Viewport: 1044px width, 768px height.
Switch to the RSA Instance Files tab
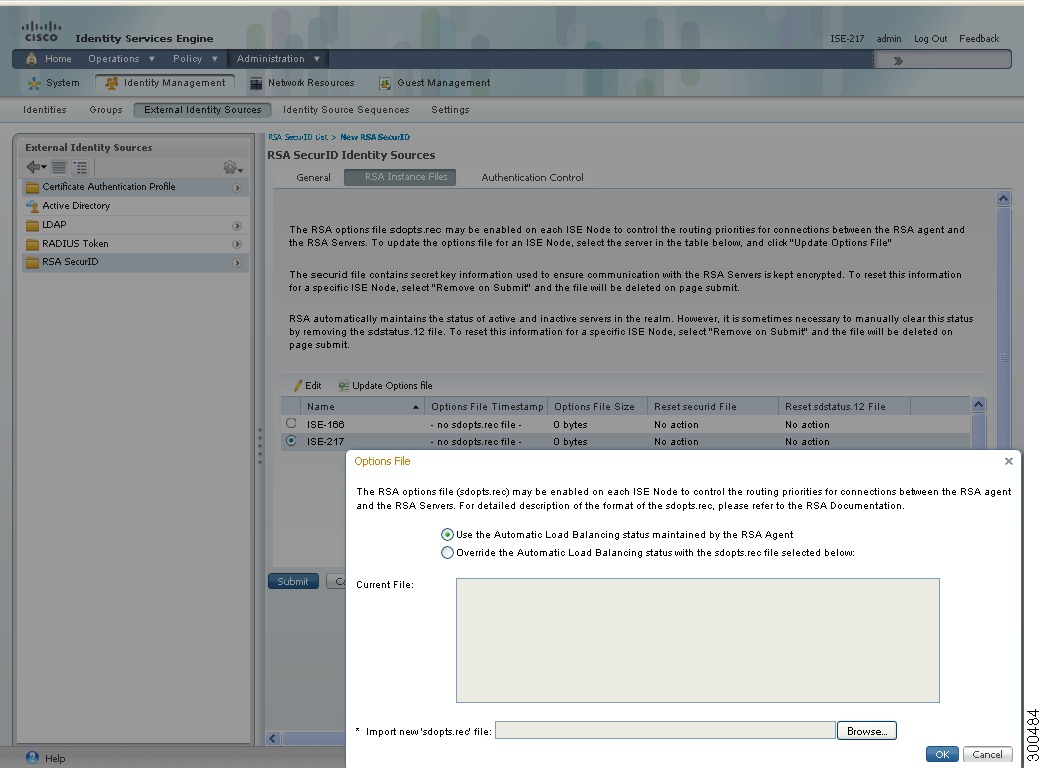[400, 177]
